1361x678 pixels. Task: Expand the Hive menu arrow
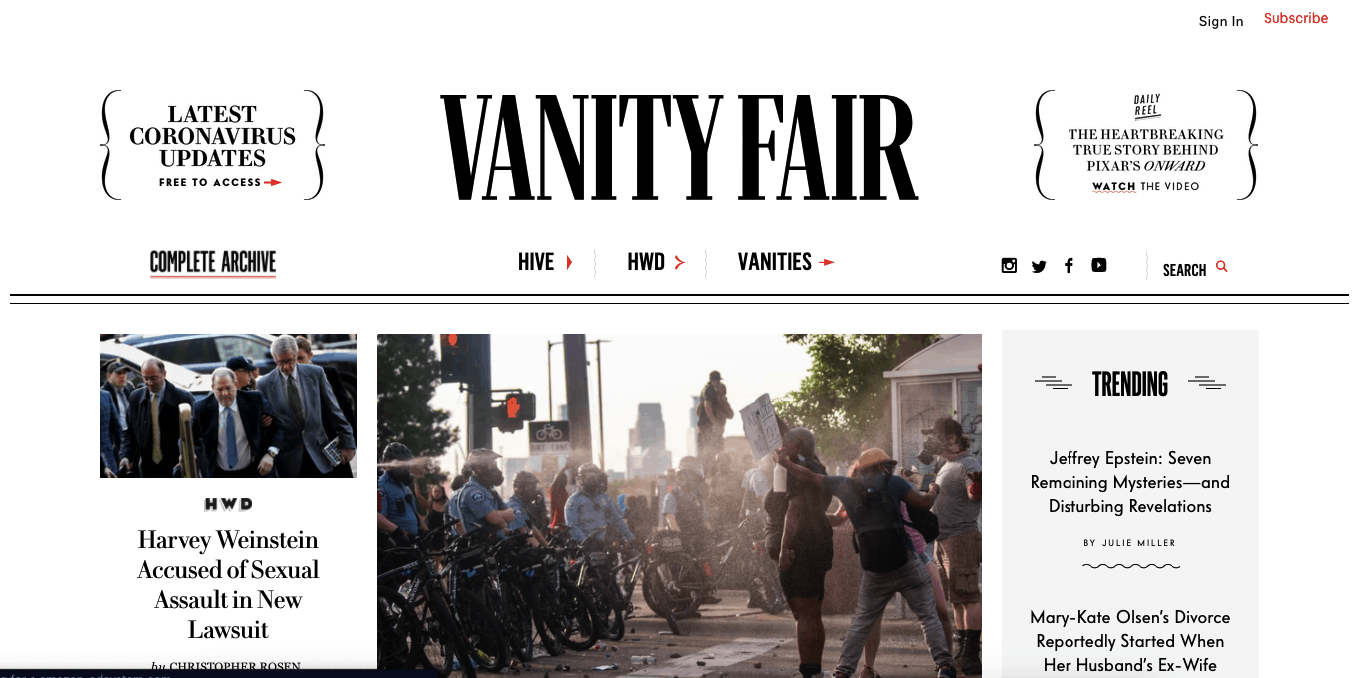[569, 262]
